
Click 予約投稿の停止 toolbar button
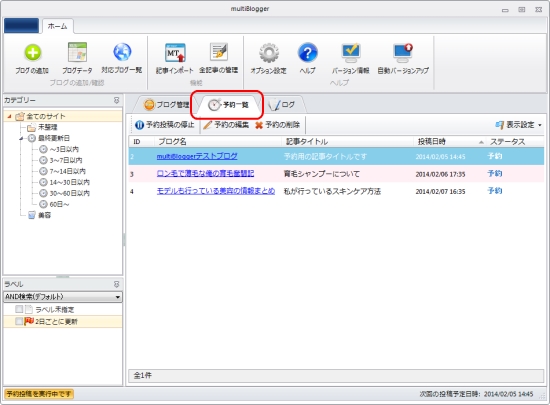[x=165, y=125]
